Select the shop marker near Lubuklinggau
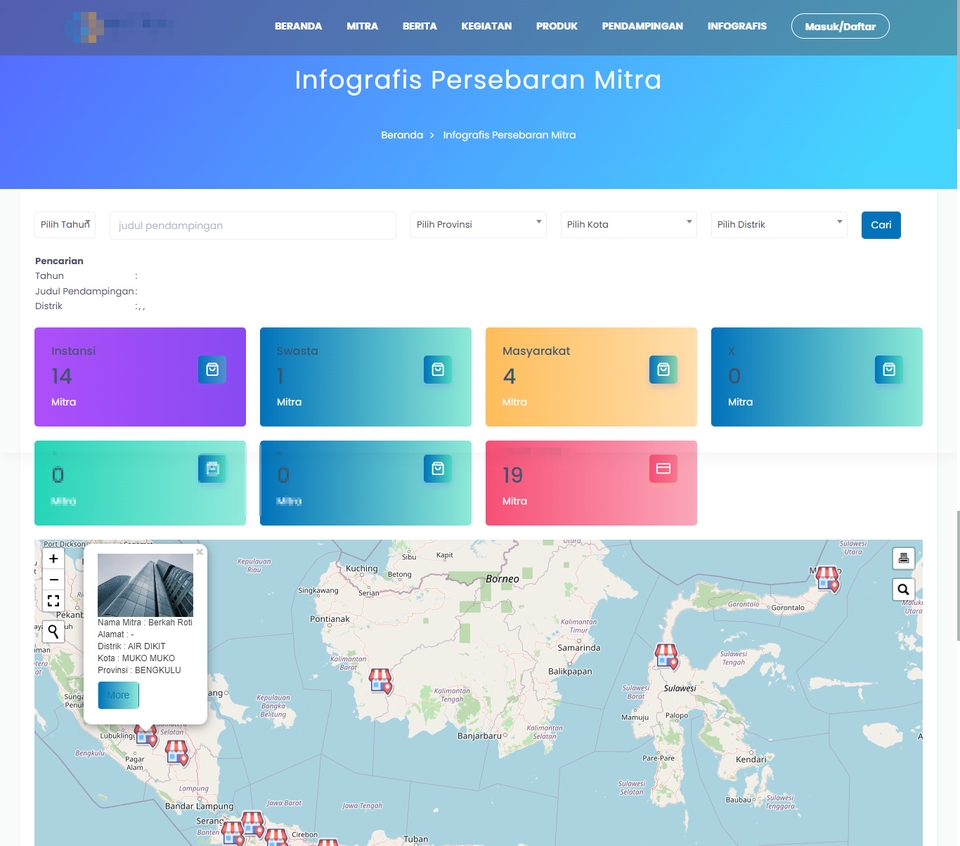The width and height of the screenshot is (960, 846). click(x=146, y=734)
